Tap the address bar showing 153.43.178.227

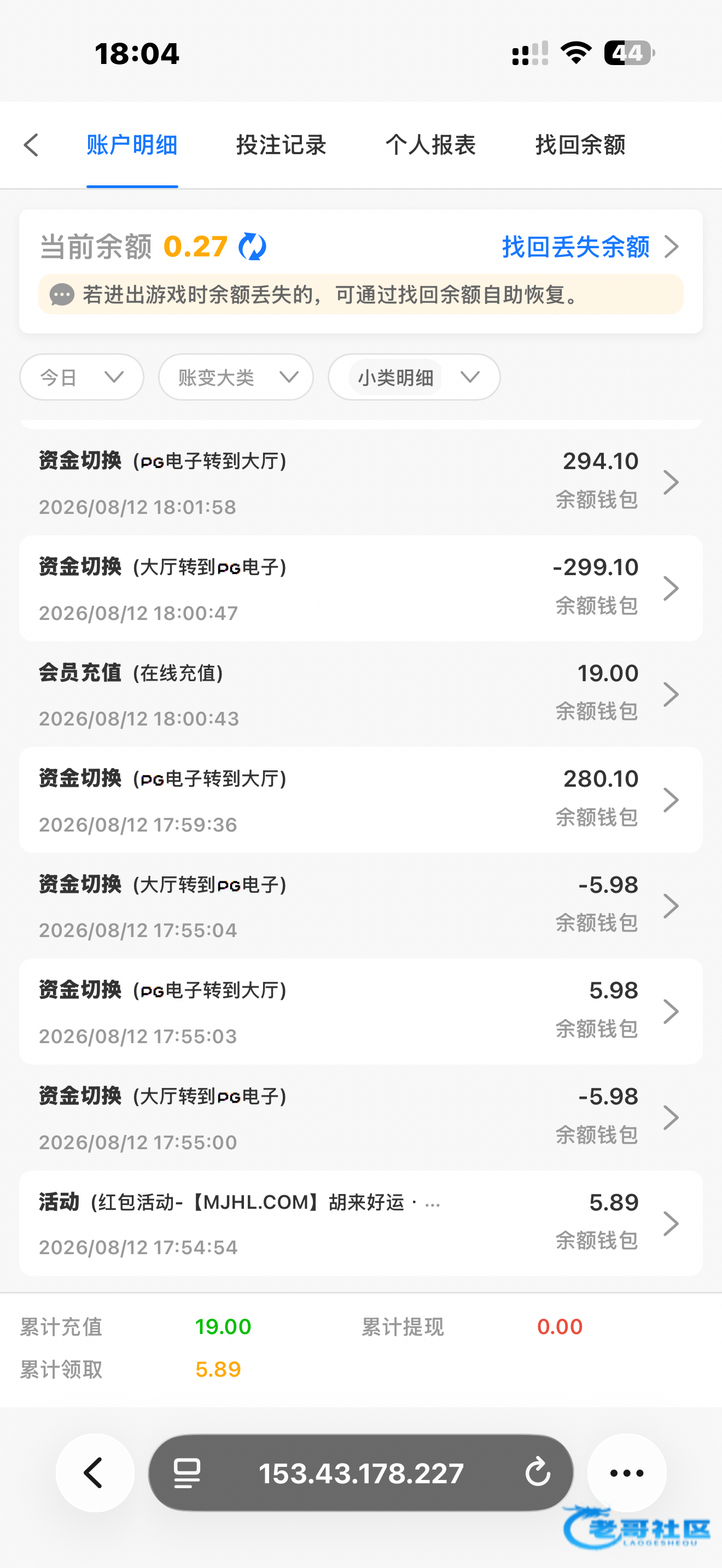361,1473
